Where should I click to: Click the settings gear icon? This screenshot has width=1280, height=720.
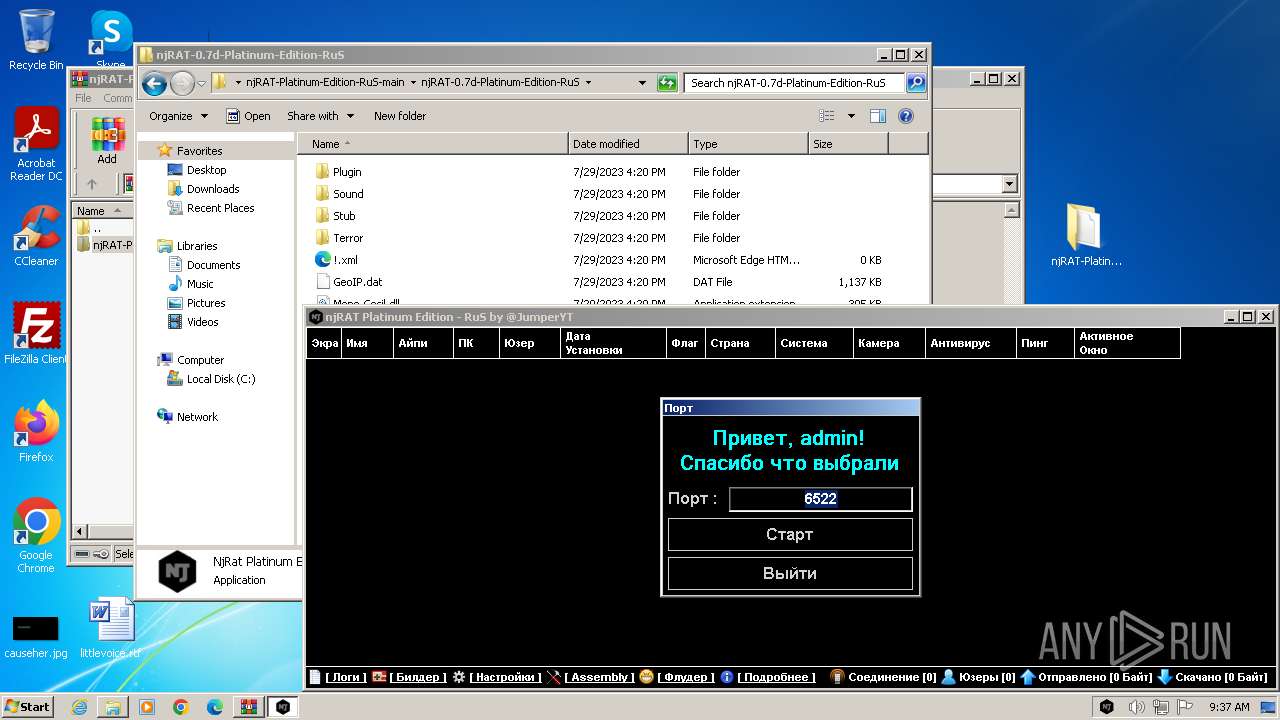tap(459, 677)
